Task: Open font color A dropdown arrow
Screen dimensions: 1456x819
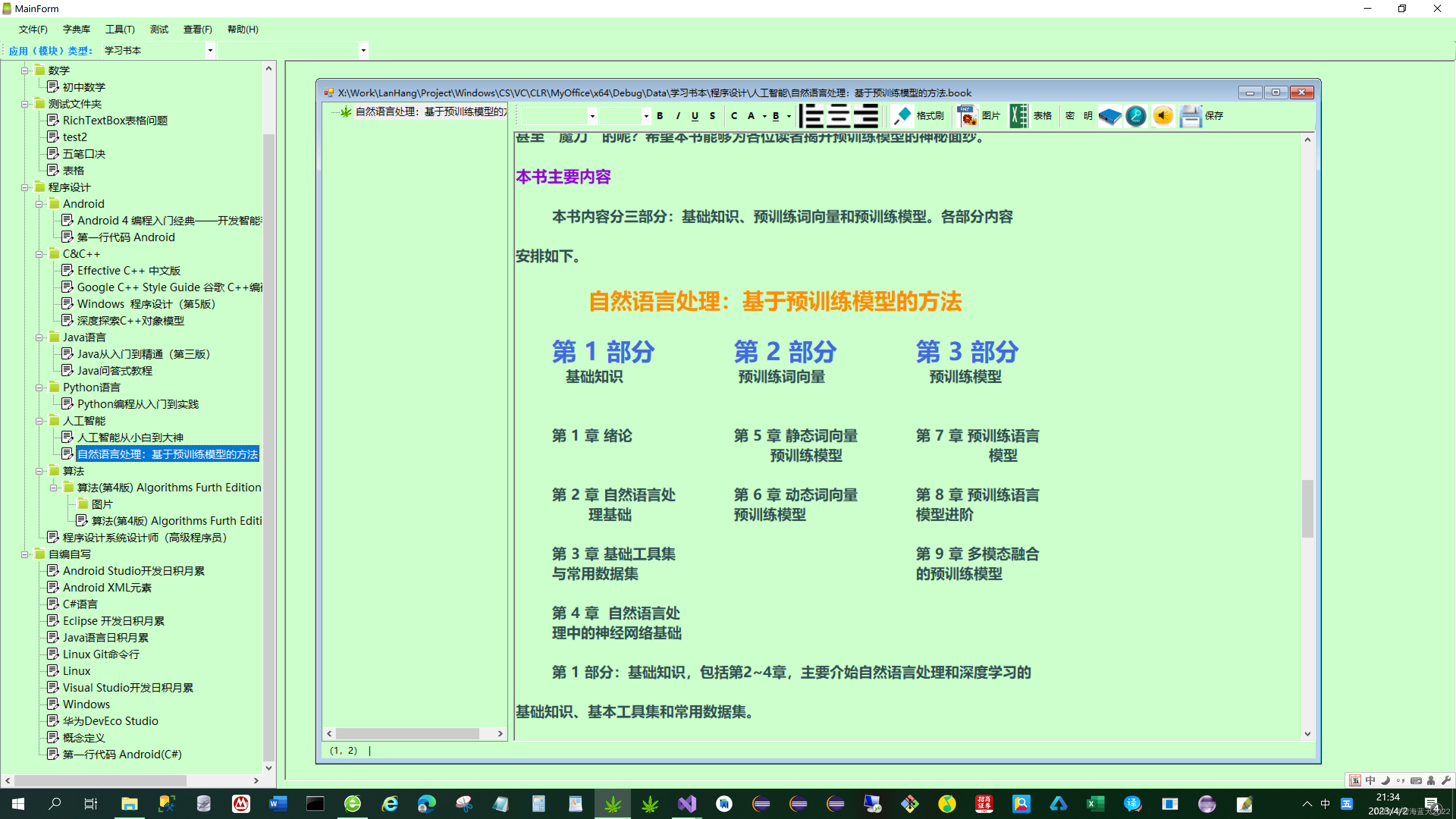Action: click(x=764, y=116)
